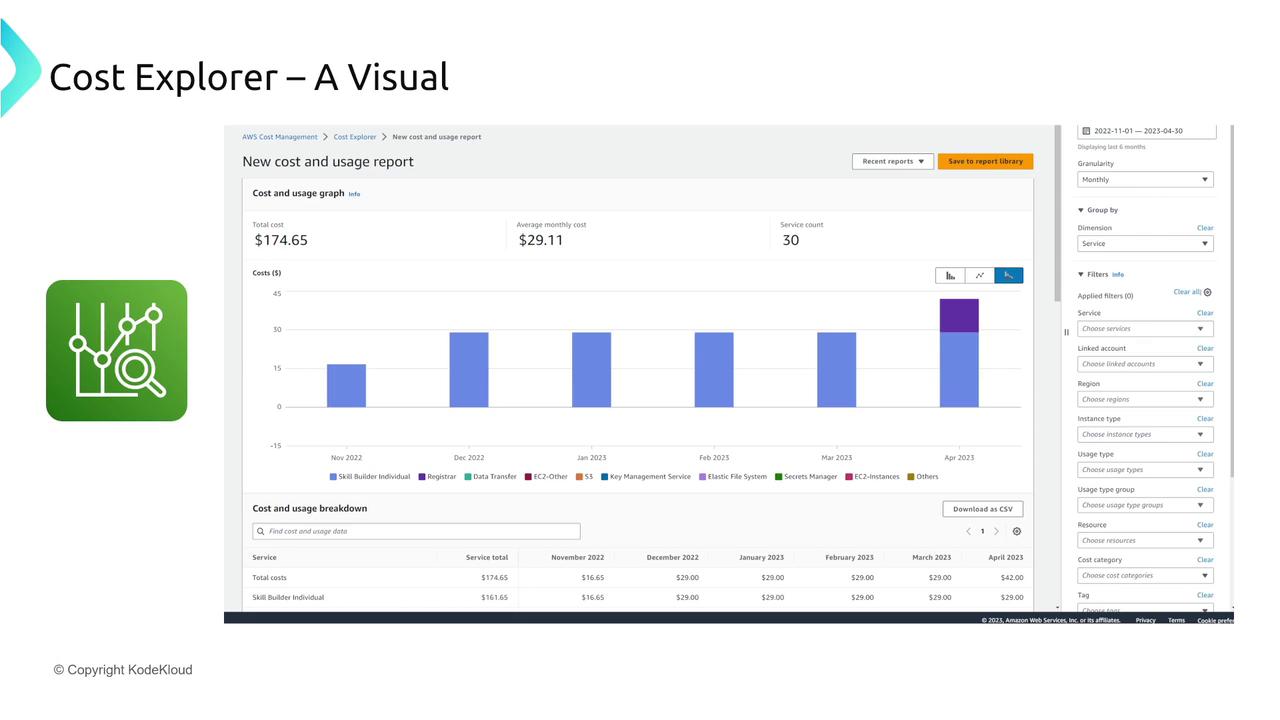
Task: Toggle EC2-Instances legend item
Action: [873, 477]
